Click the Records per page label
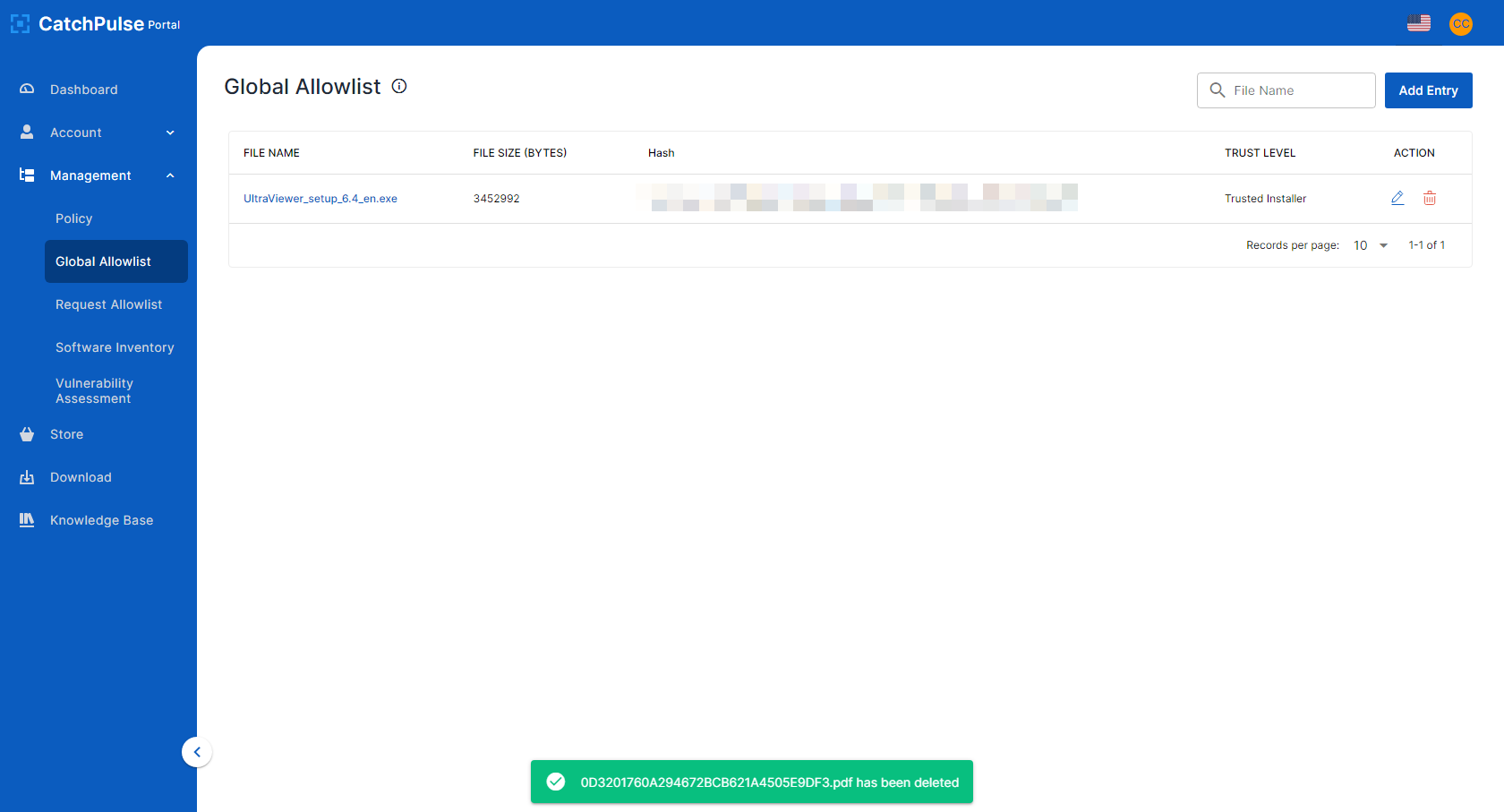Screen dimensions: 1504x812 (1293, 245)
